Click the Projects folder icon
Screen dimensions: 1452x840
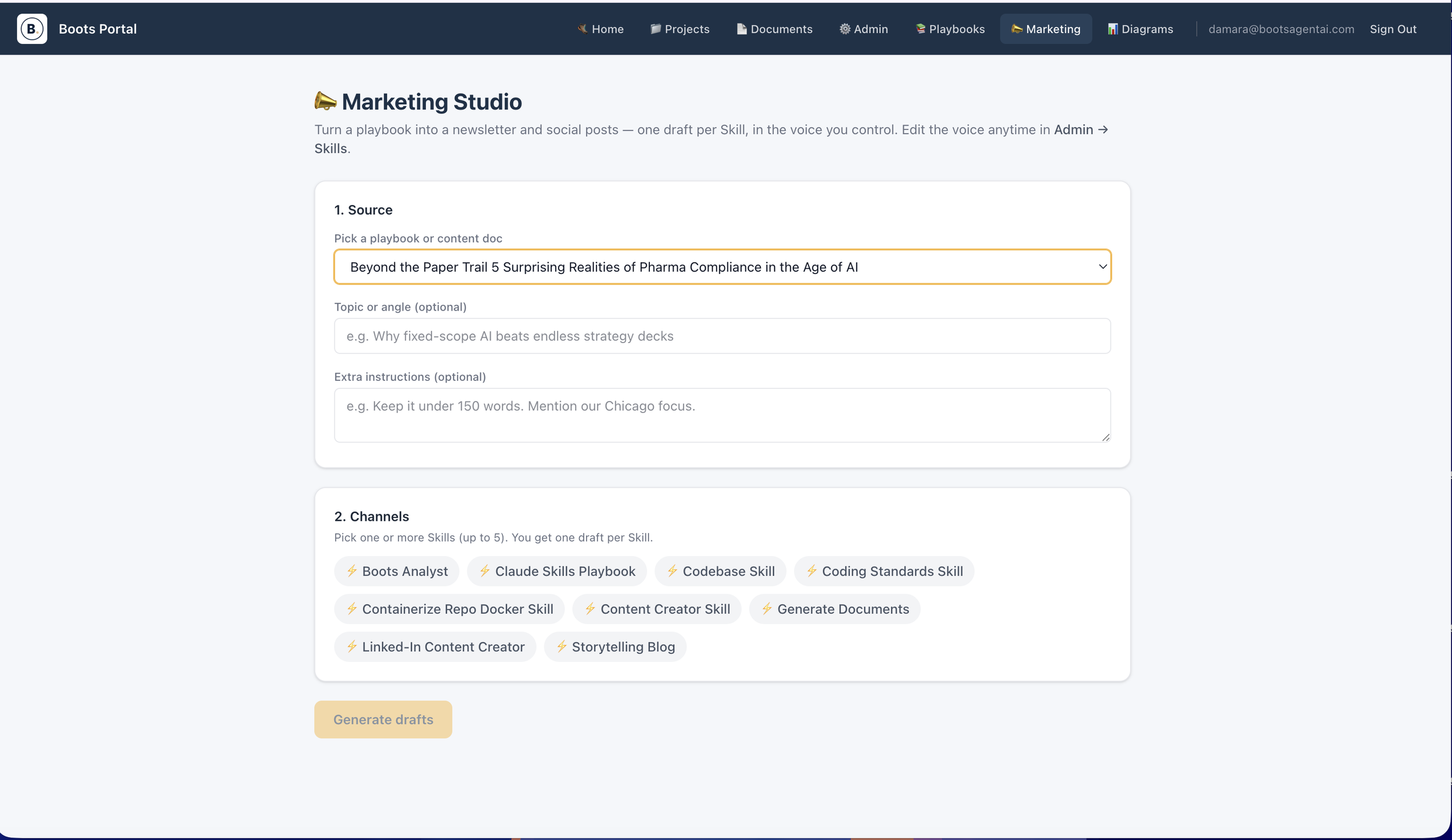click(x=656, y=29)
